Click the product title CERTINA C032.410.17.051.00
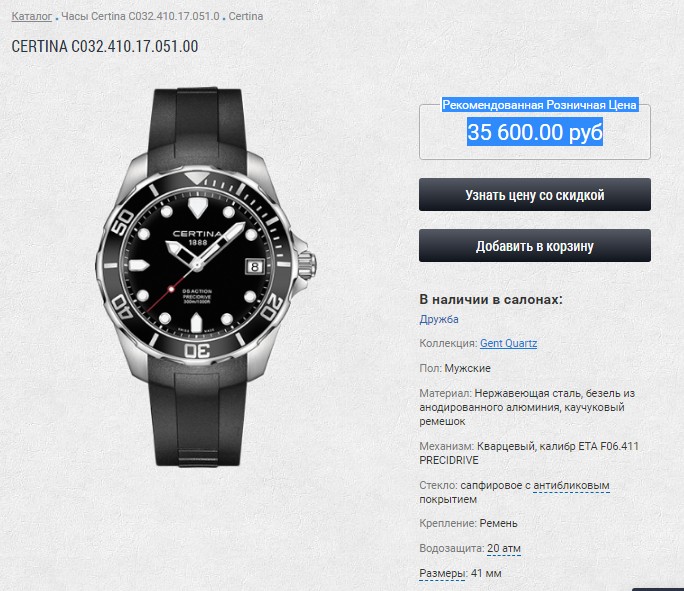The image size is (684, 591). click(x=105, y=46)
